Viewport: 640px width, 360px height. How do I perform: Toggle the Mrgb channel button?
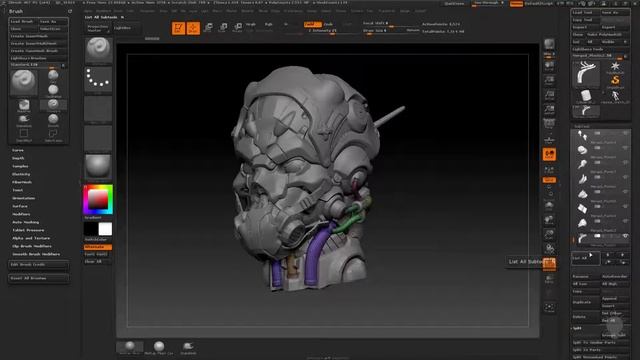[251, 24]
